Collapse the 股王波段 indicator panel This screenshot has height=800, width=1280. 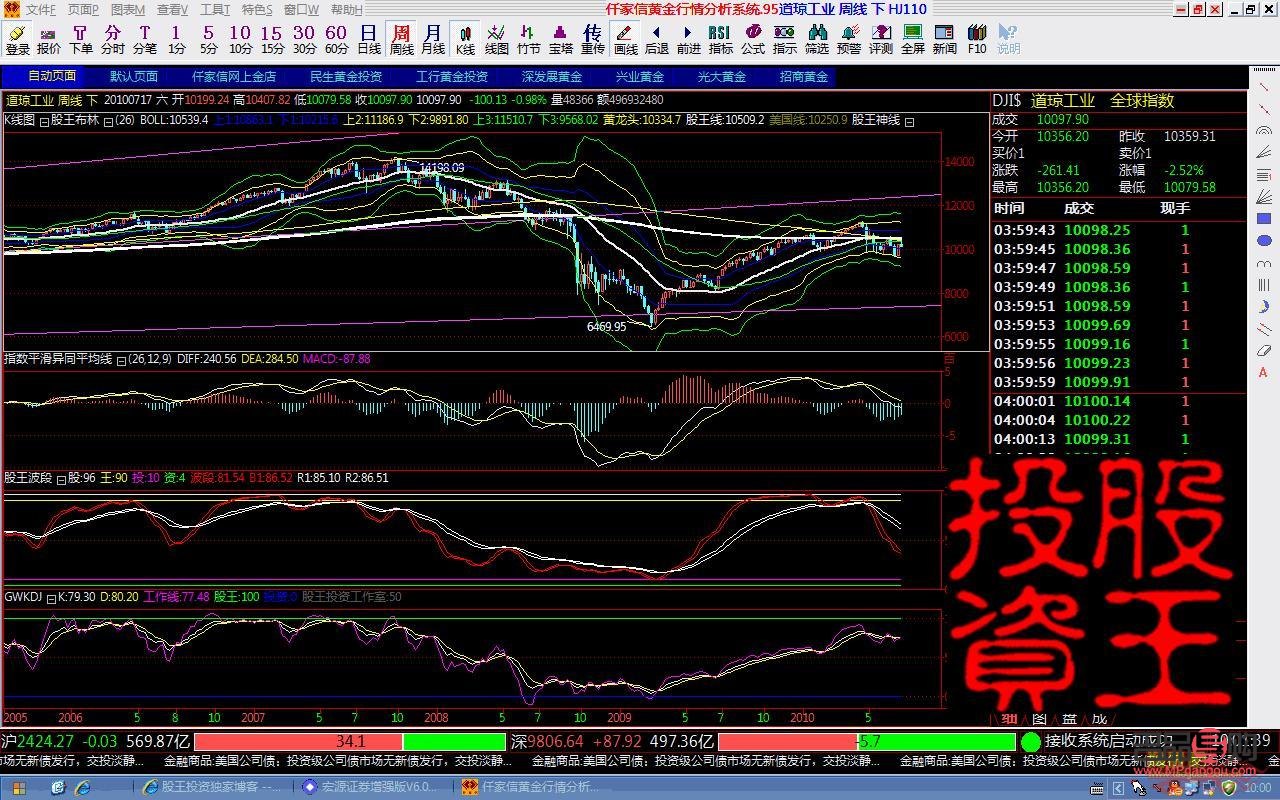coord(60,478)
